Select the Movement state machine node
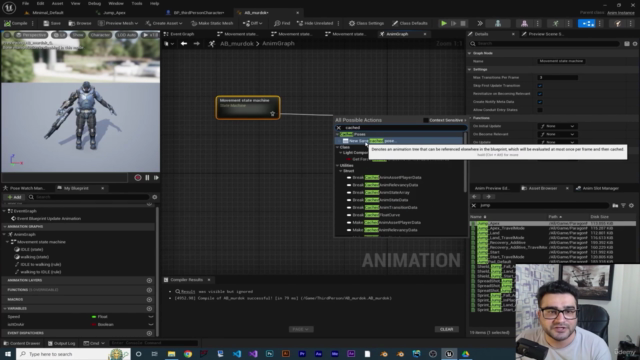Screen dimensions: 640x360 pos(248,107)
